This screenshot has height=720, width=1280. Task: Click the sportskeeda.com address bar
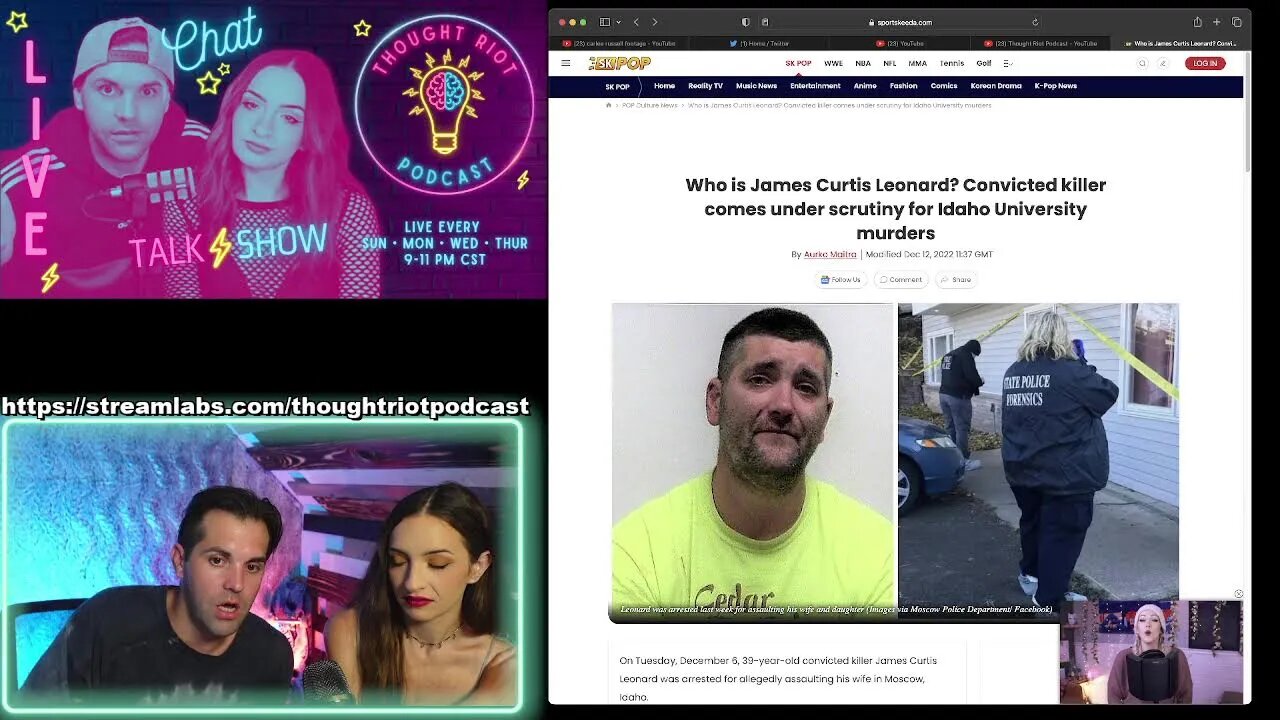coord(900,22)
